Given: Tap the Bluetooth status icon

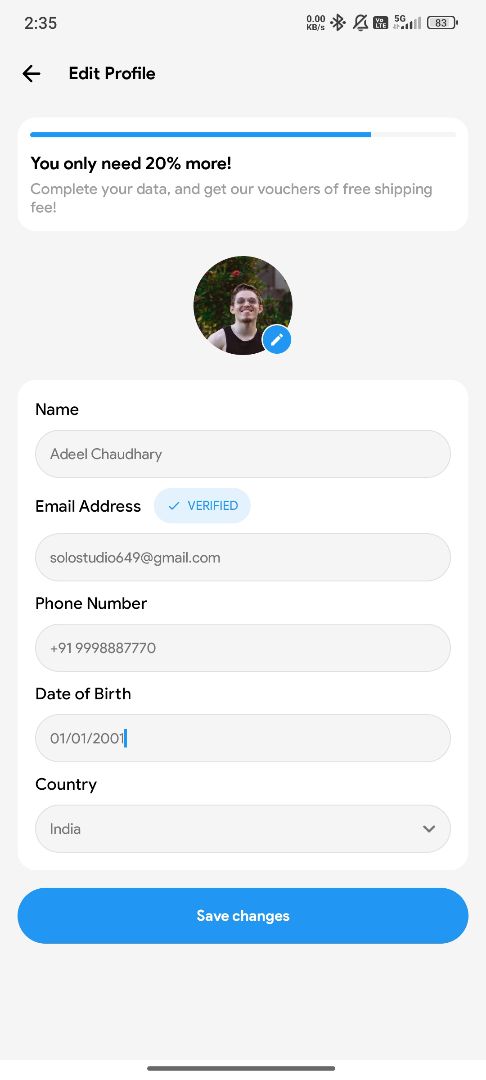Looking at the screenshot, I should pos(337,23).
